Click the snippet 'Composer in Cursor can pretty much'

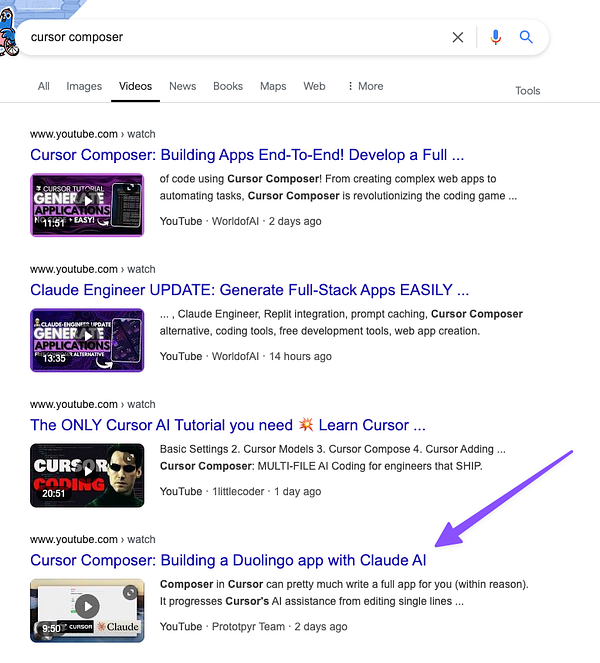point(344,593)
